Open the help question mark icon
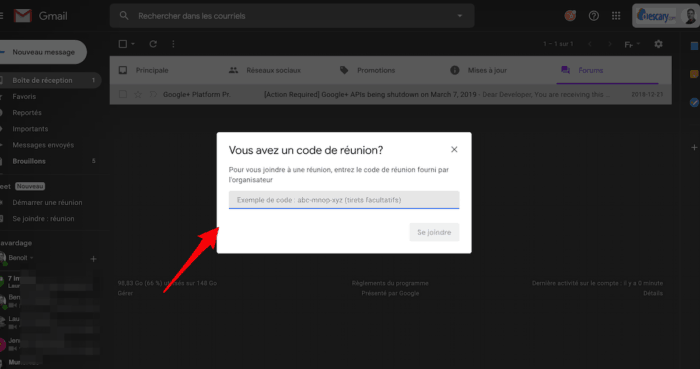700x369 pixels. (593, 16)
